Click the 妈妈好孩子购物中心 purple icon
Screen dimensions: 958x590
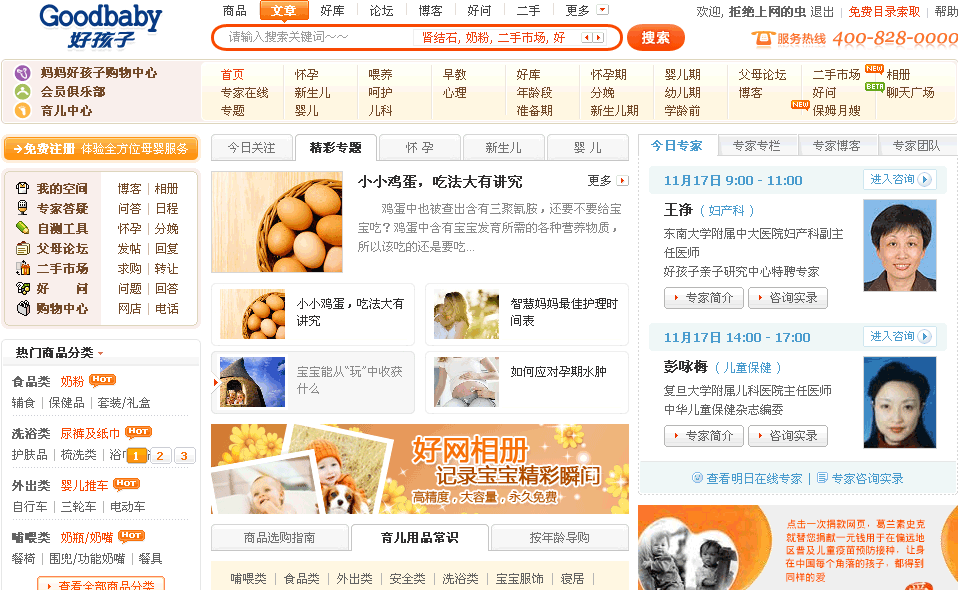tap(23, 73)
